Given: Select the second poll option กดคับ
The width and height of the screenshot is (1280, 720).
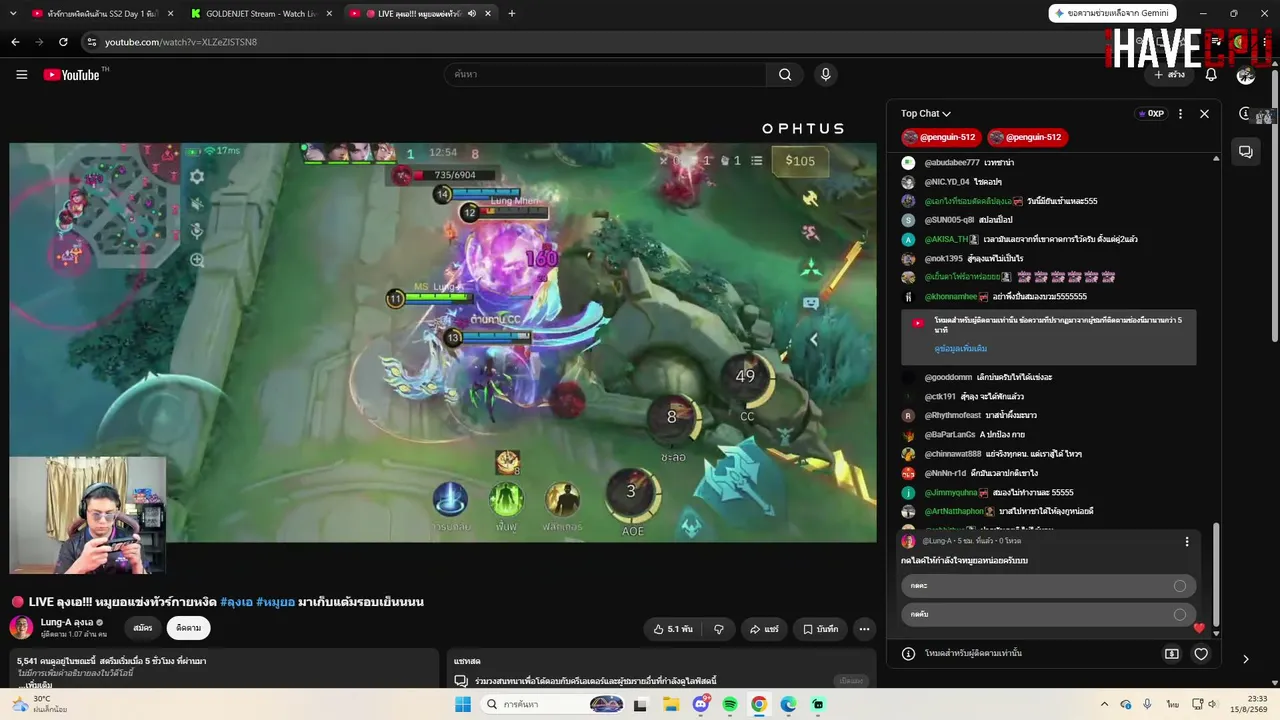Looking at the screenshot, I should tap(1048, 614).
